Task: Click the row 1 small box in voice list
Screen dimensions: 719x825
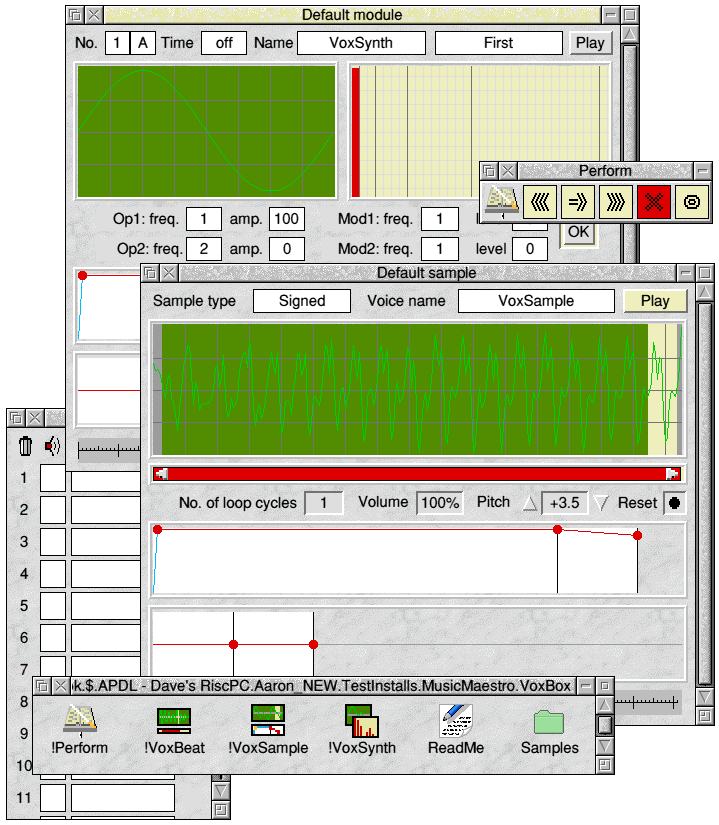Action: 53,478
